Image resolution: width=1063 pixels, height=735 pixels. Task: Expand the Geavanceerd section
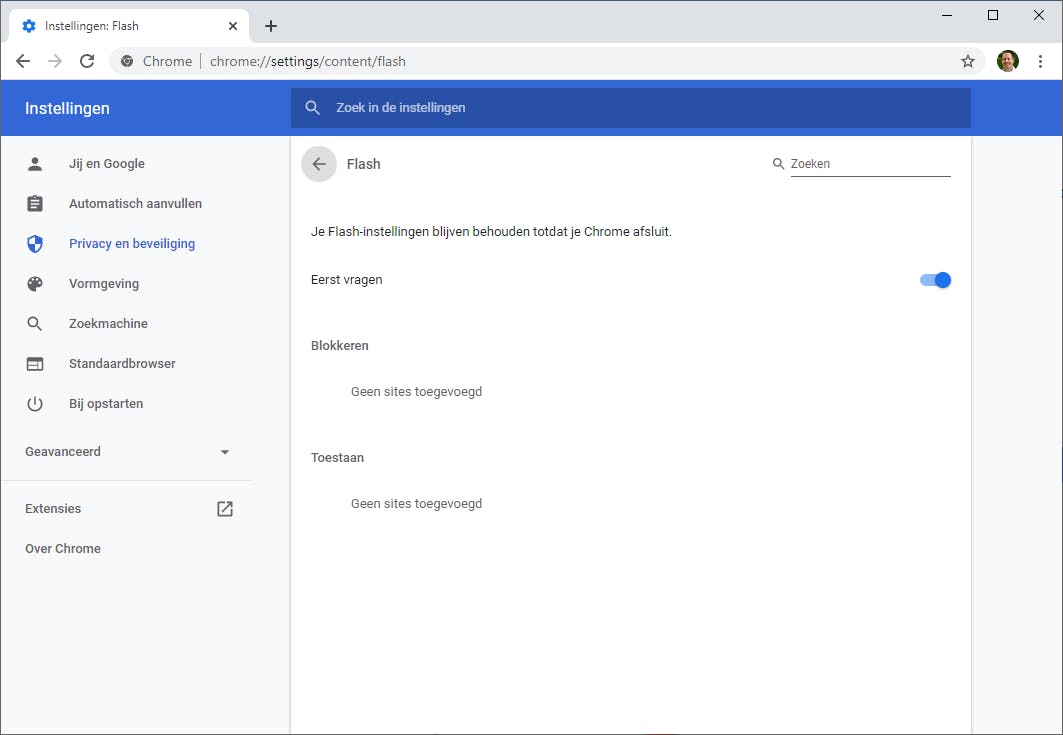point(224,452)
